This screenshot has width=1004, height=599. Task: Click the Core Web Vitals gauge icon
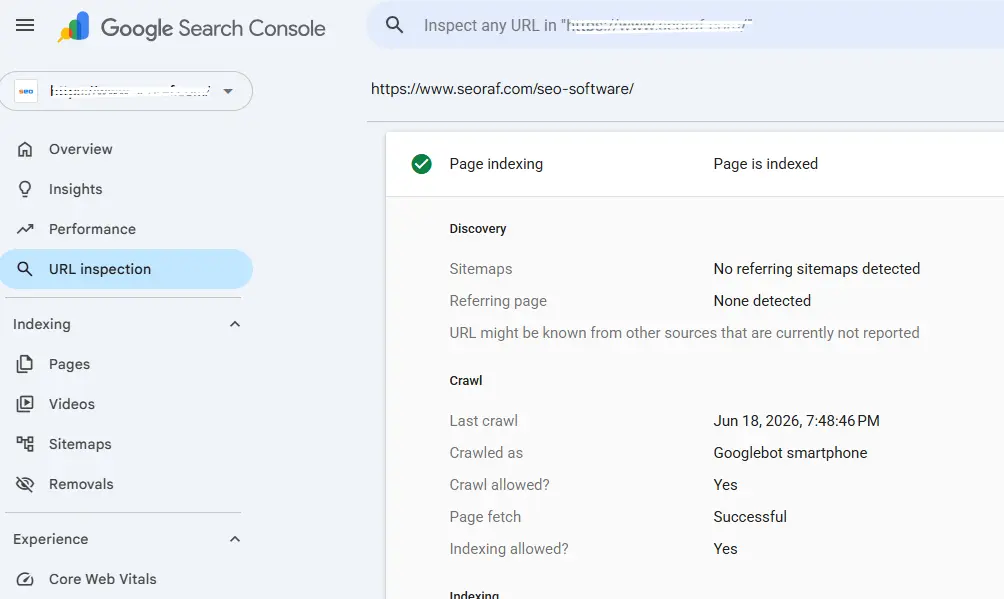coord(25,579)
